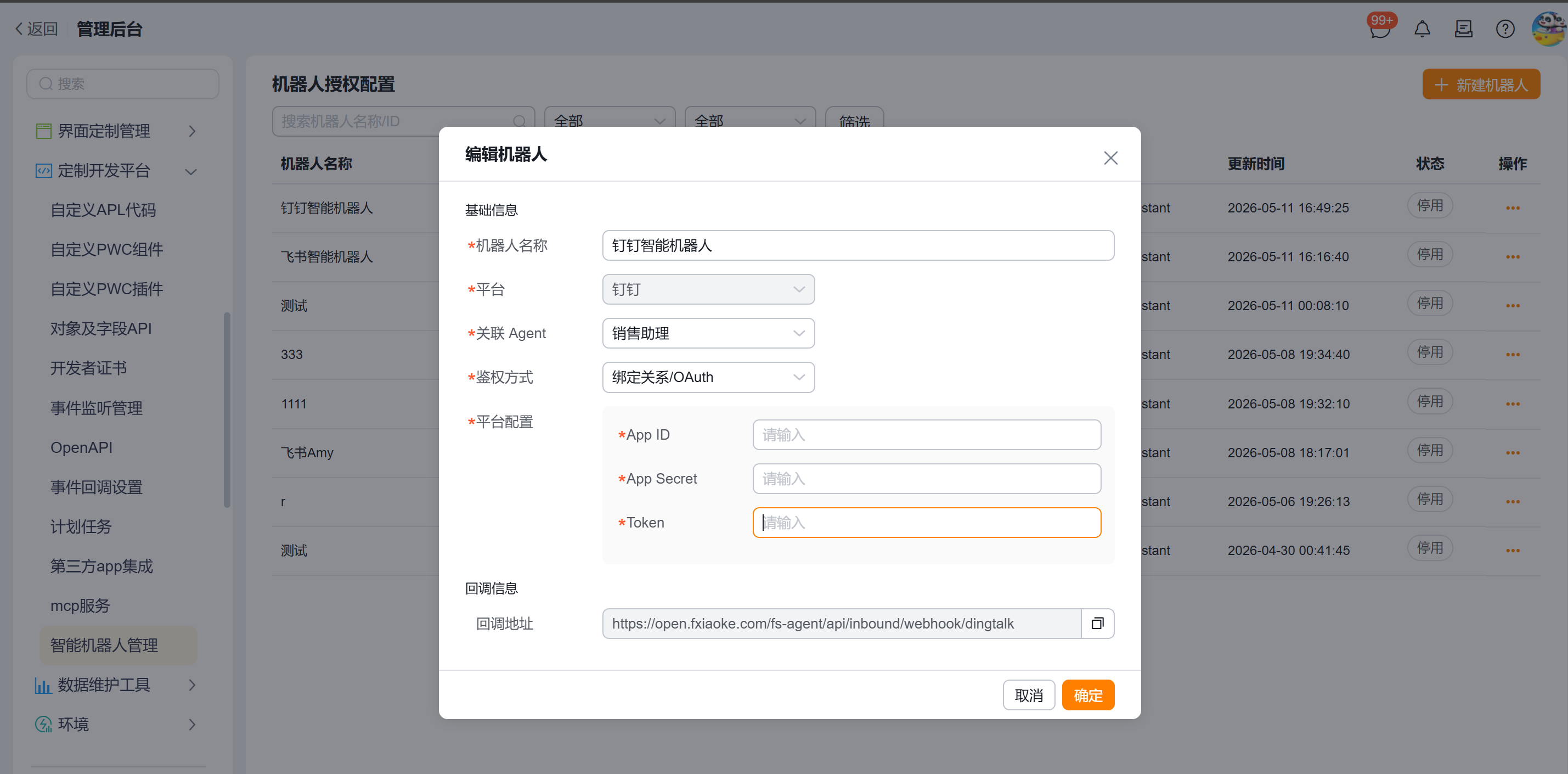Viewport: 1568px width, 774px height.
Task: Click the 确定 button
Action: point(1088,695)
